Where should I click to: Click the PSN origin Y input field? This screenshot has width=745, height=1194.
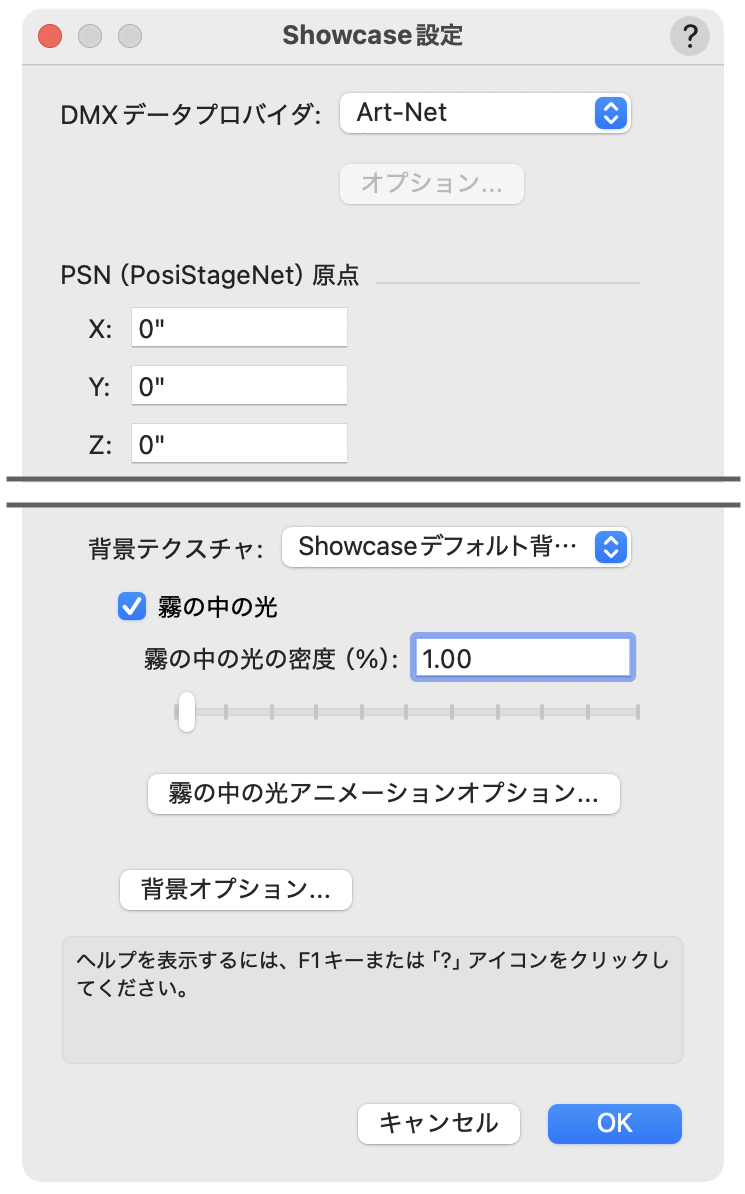click(239, 387)
